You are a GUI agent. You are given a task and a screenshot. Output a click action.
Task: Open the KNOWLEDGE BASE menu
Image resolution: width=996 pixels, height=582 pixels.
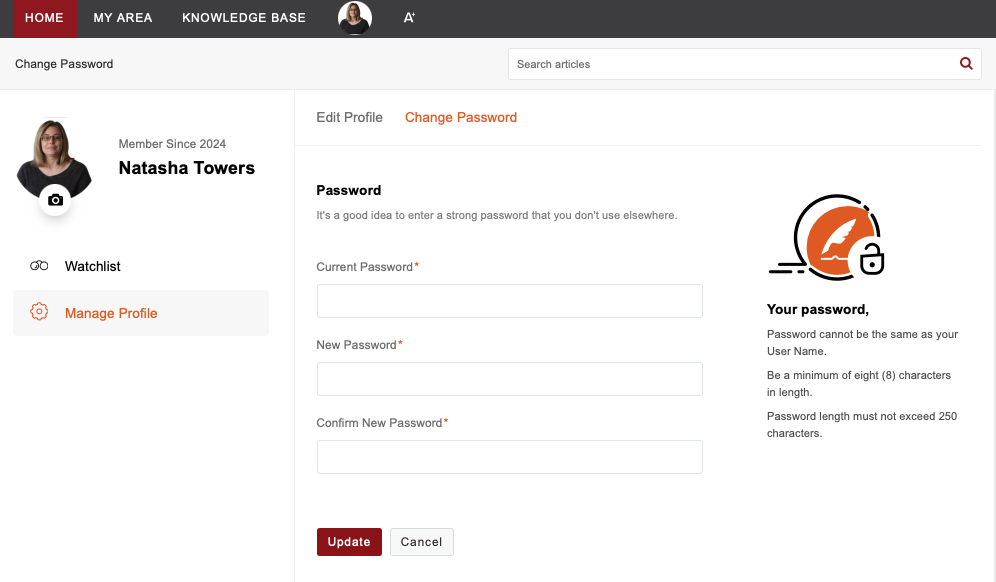point(244,18)
